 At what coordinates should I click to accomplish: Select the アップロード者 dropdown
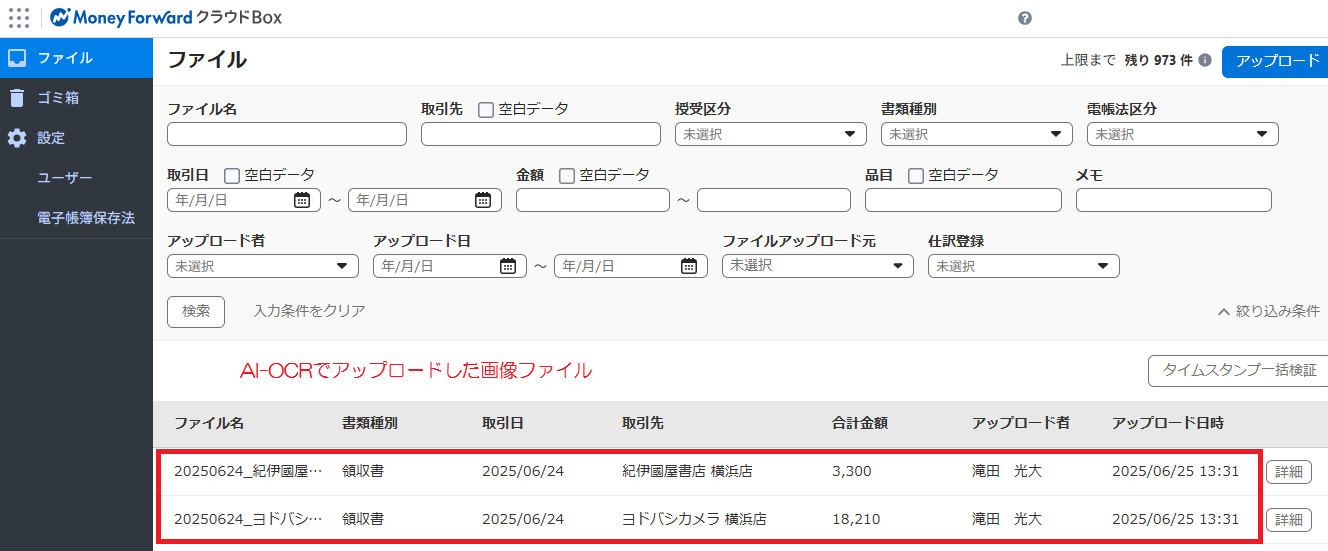pos(263,266)
